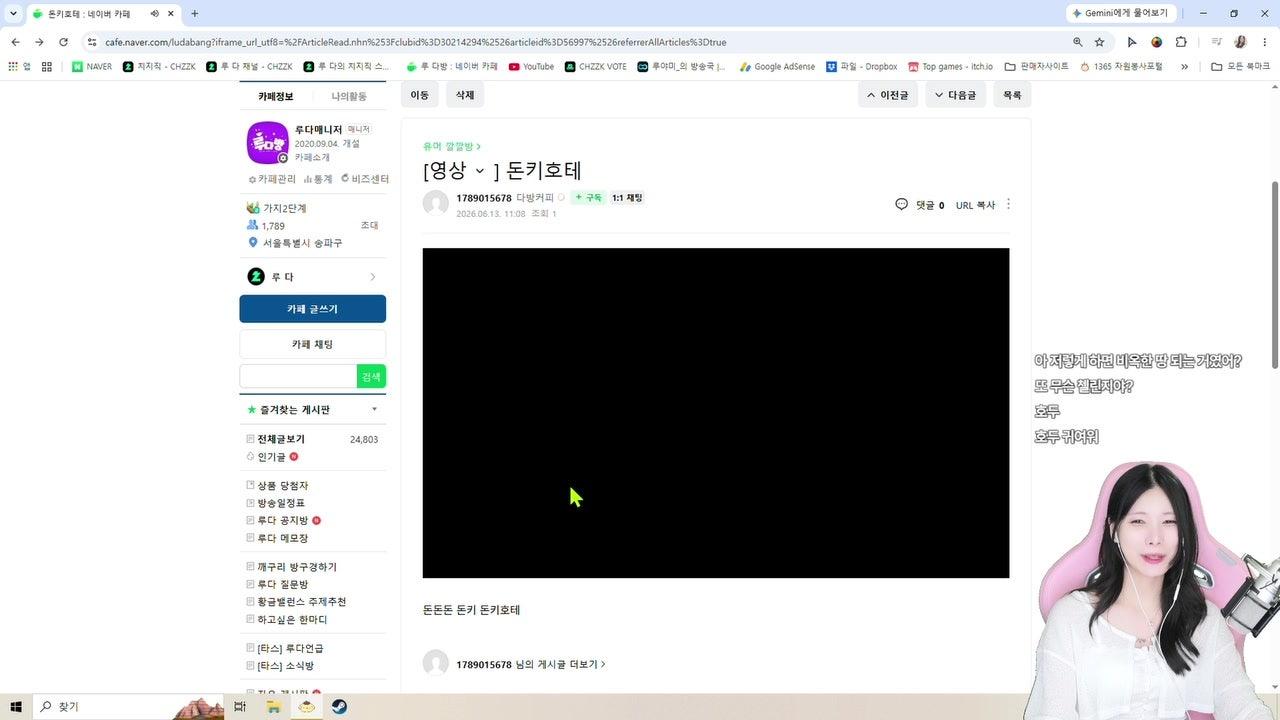The height and width of the screenshot is (720, 1280).
Task: Click the 이동 move button
Action: click(x=420, y=95)
